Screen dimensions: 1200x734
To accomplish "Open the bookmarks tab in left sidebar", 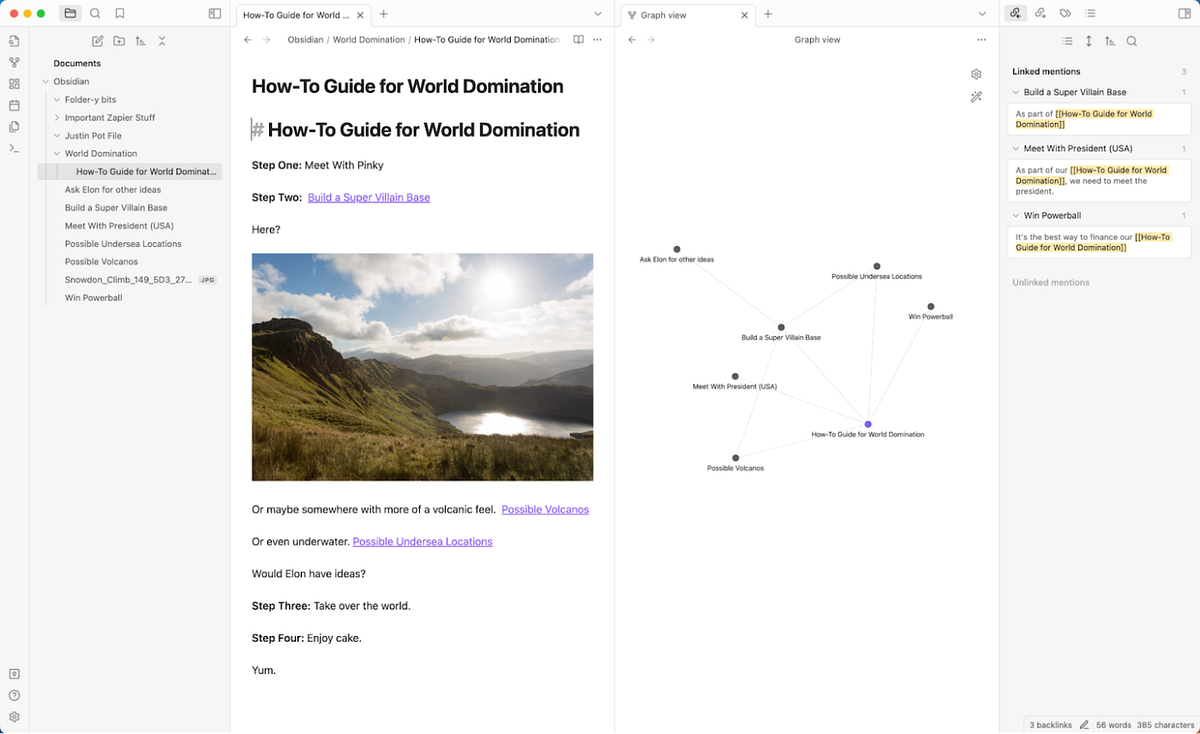I will (120, 13).
